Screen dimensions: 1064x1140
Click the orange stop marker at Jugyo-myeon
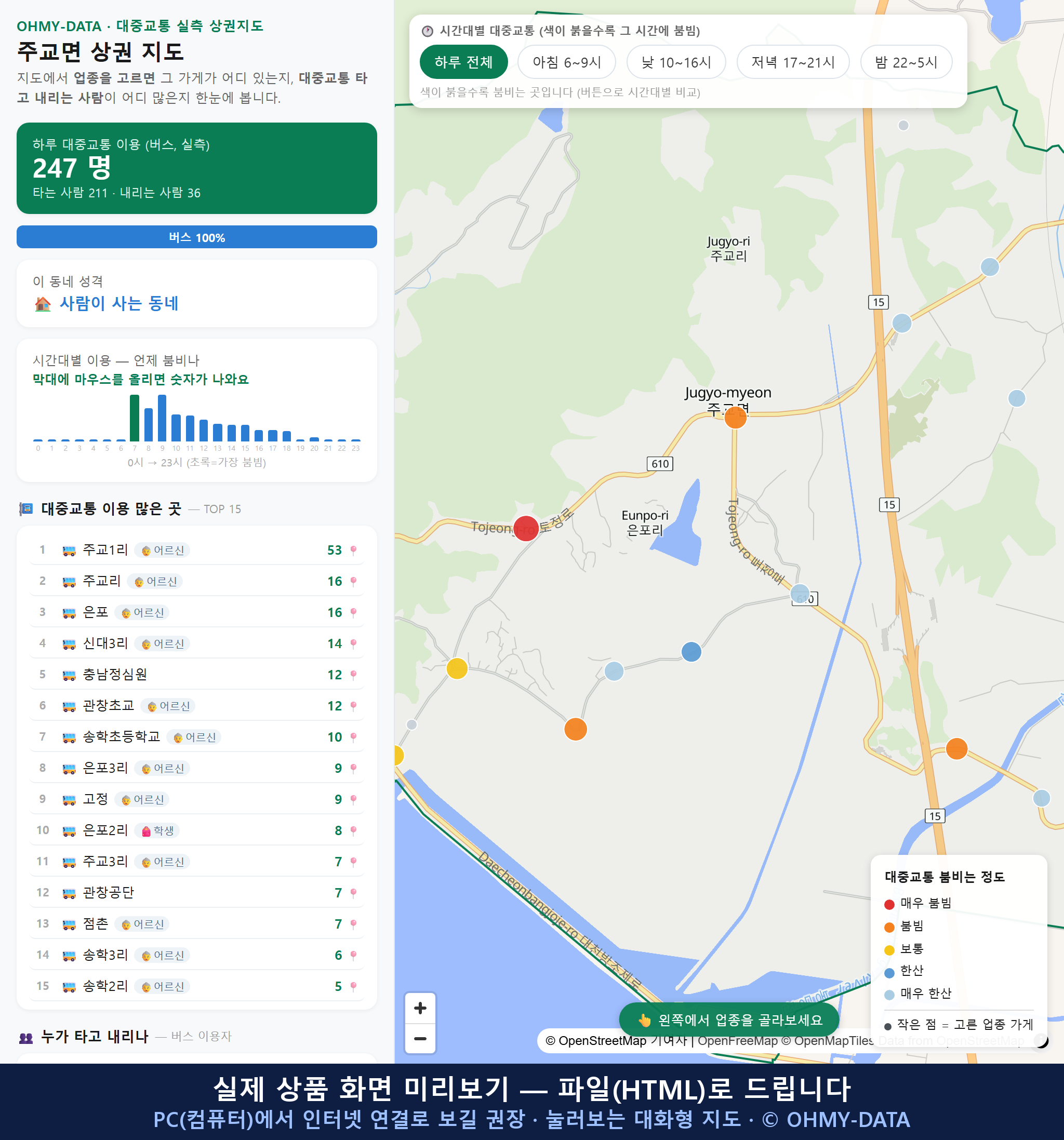(x=735, y=418)
